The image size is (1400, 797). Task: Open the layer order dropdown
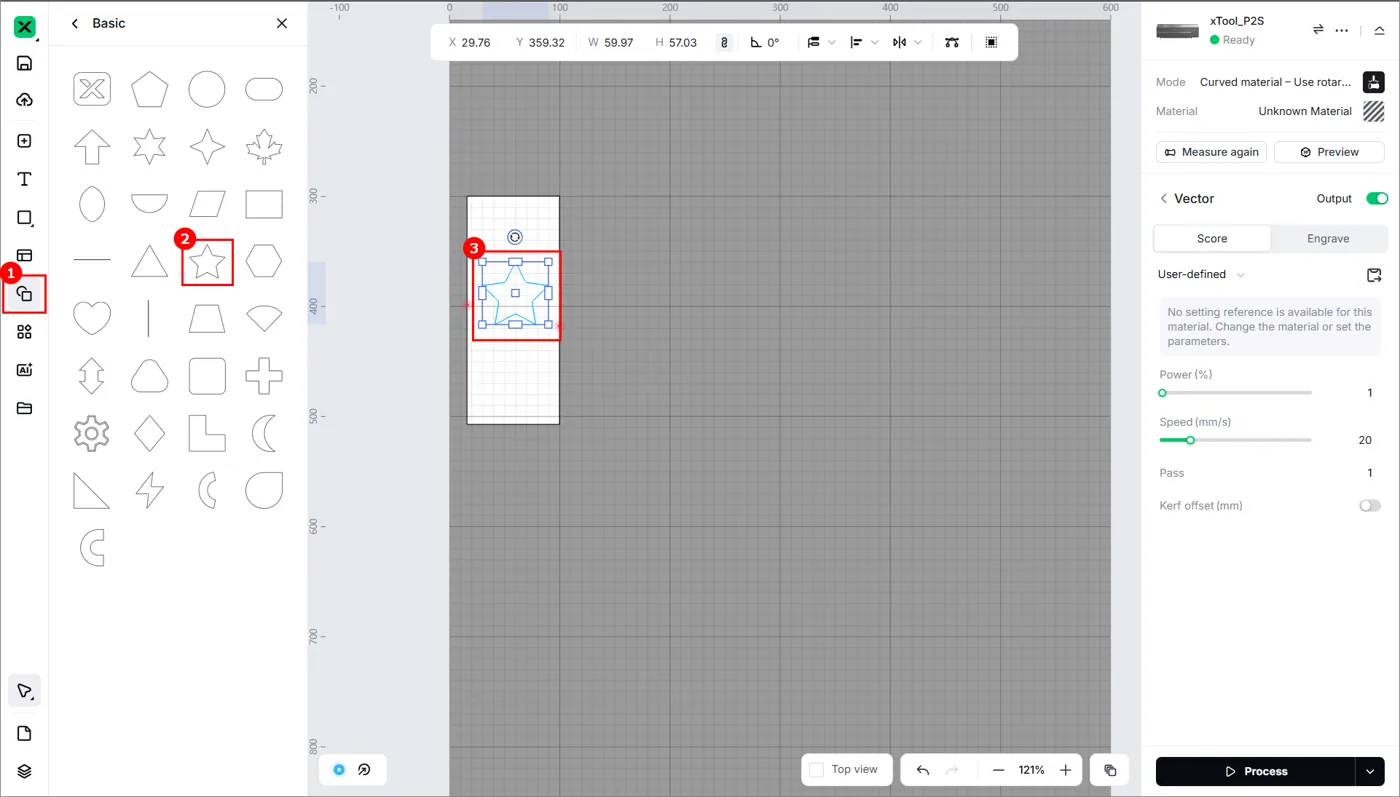point(821,42)
